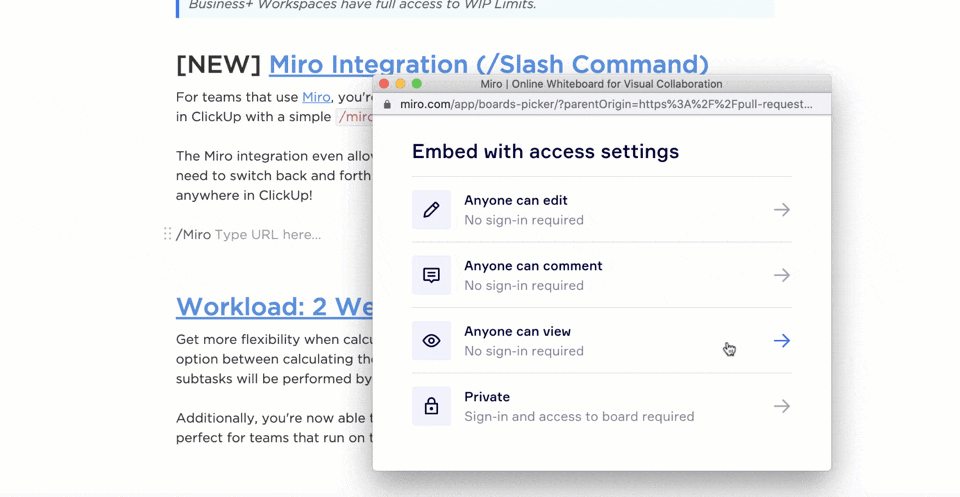Click the lock icon in Miro address bar

pos(387,104)
